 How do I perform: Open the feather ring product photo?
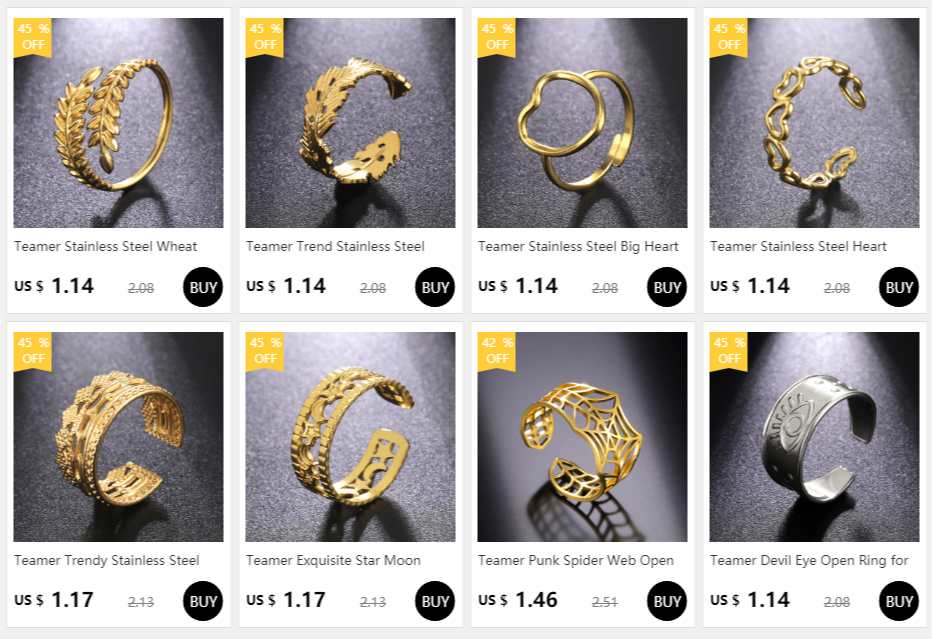pos(350,122)
